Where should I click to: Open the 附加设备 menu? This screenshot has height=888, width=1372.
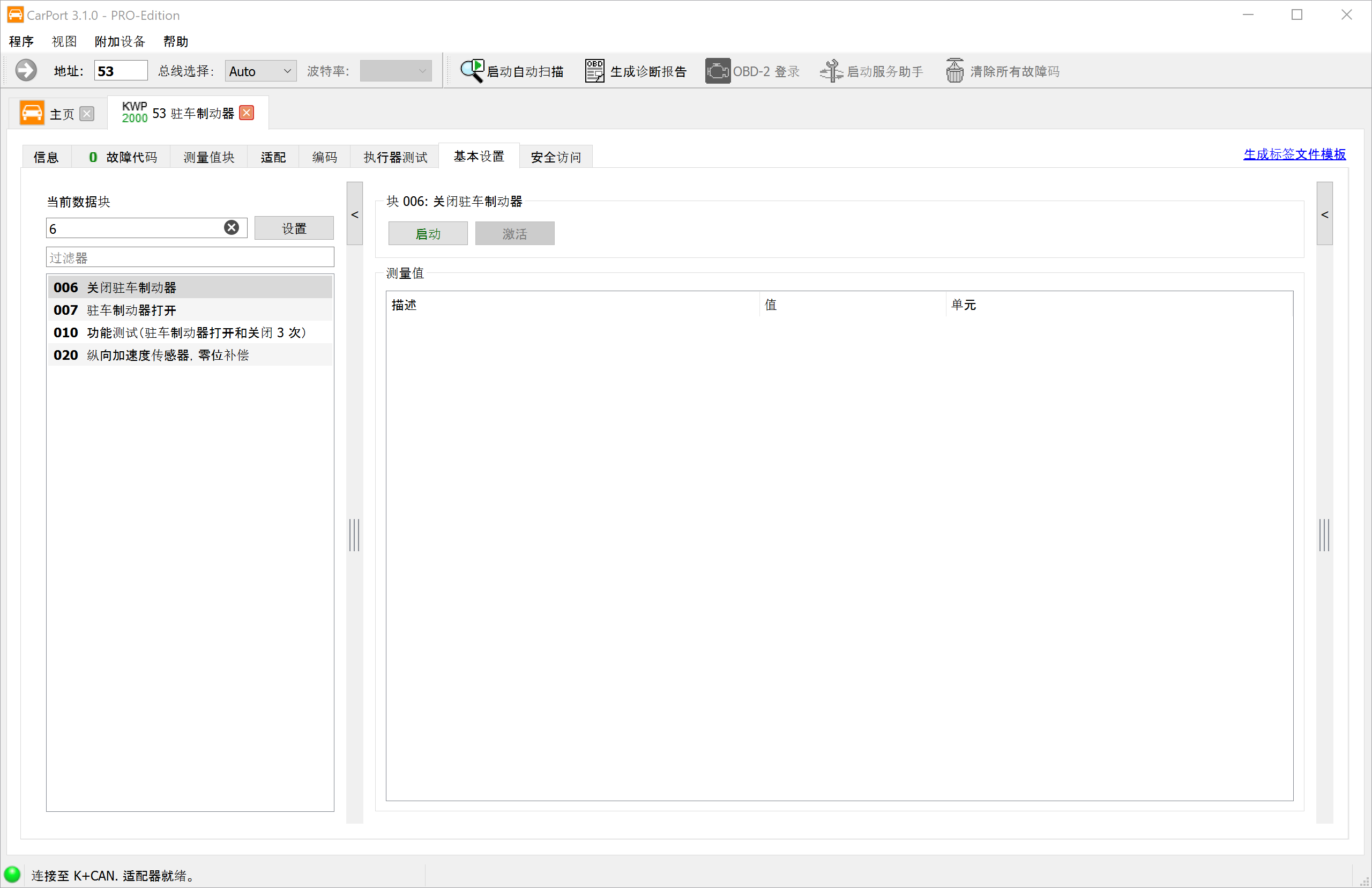point(120,41)
